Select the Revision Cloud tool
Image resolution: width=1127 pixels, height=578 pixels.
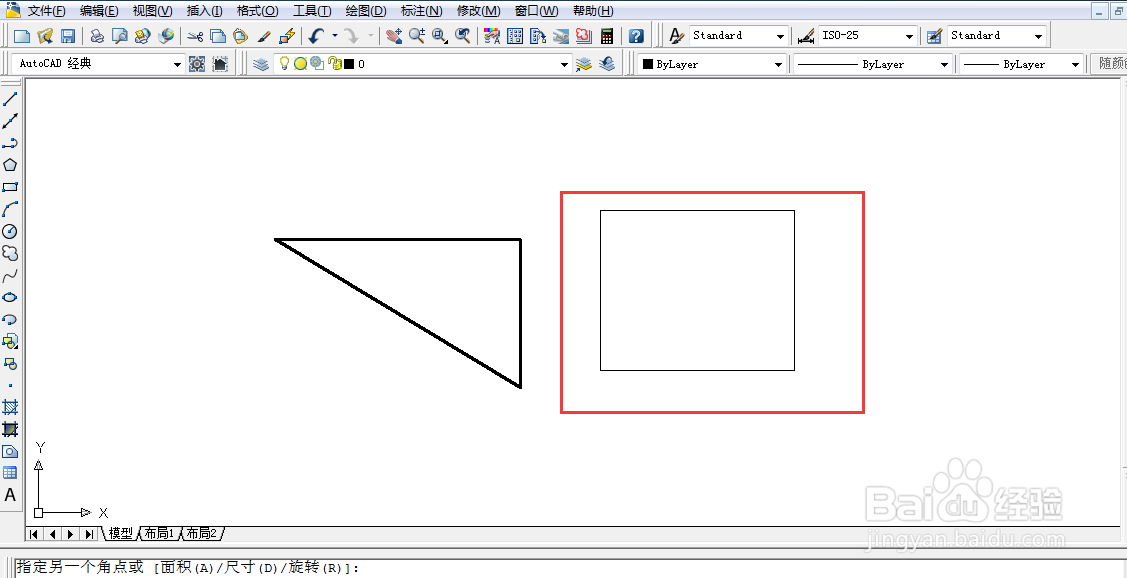10,253
